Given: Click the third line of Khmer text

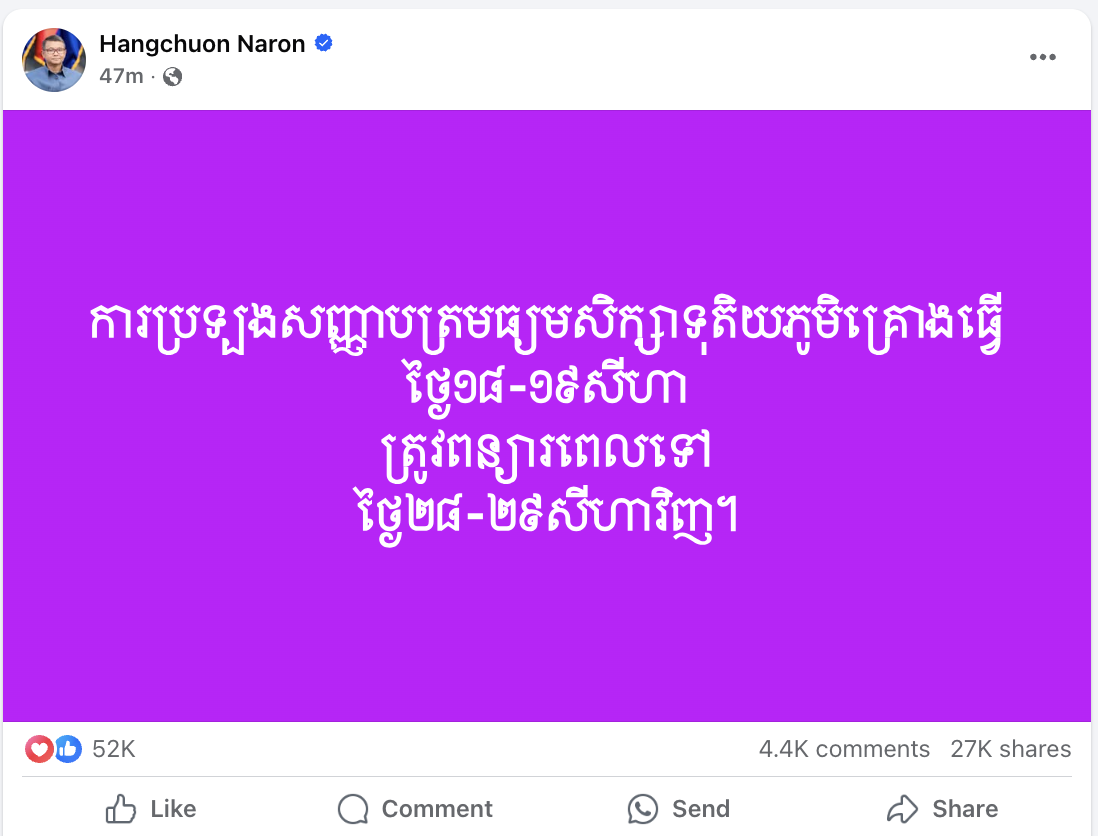Looking at the screenshot, I should [x=546, y=453].
